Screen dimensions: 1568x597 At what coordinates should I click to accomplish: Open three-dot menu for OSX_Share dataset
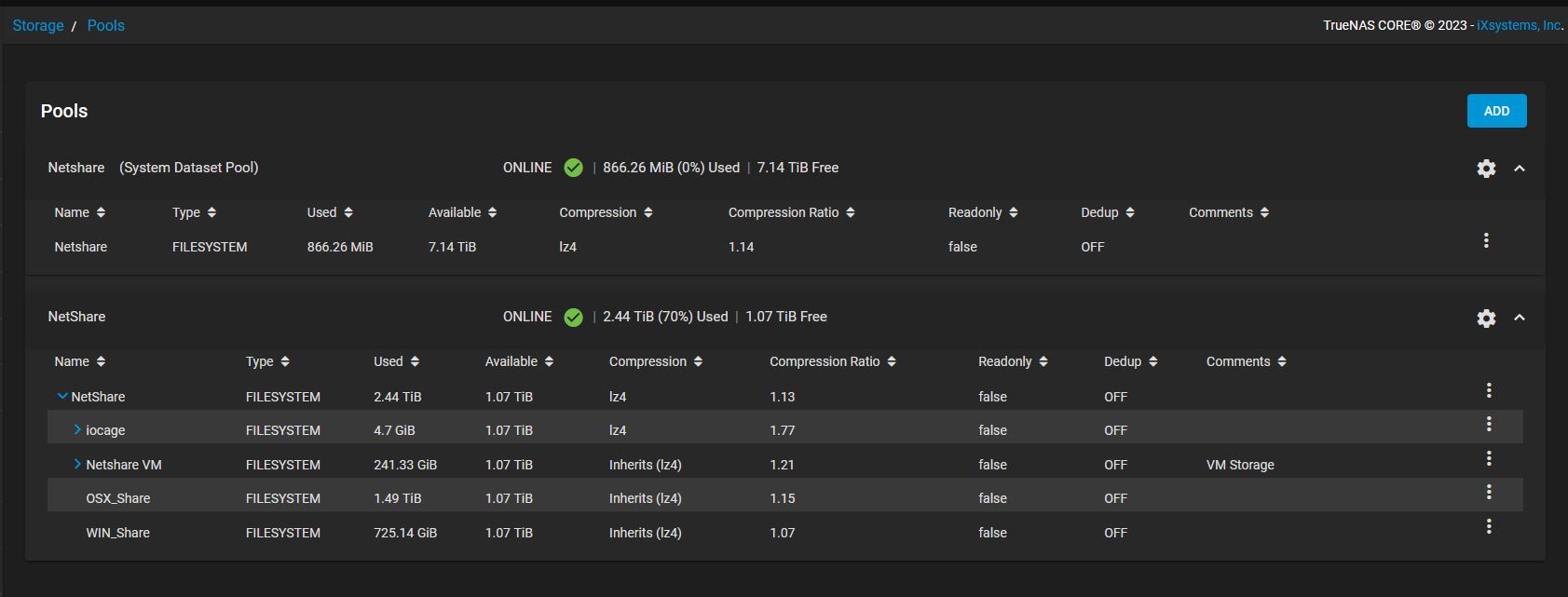1489,492
